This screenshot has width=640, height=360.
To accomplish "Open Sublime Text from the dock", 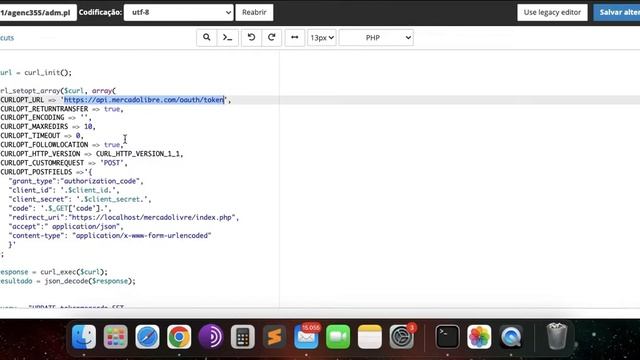I will (x=274, y=337).
